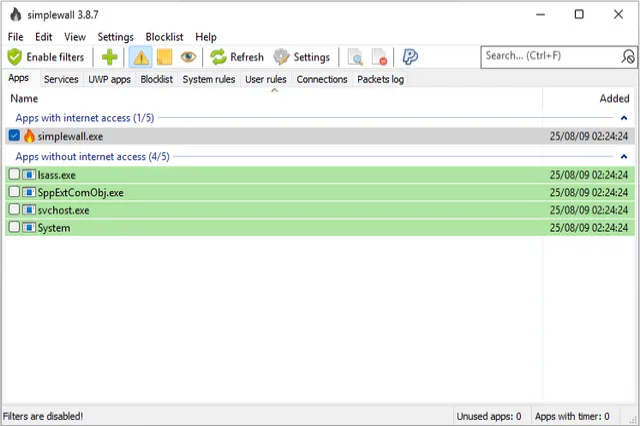Screen dimensions: 640x426
Task: Click the SppExtComObj.exe application icon
Action: (x=29, y=192)
